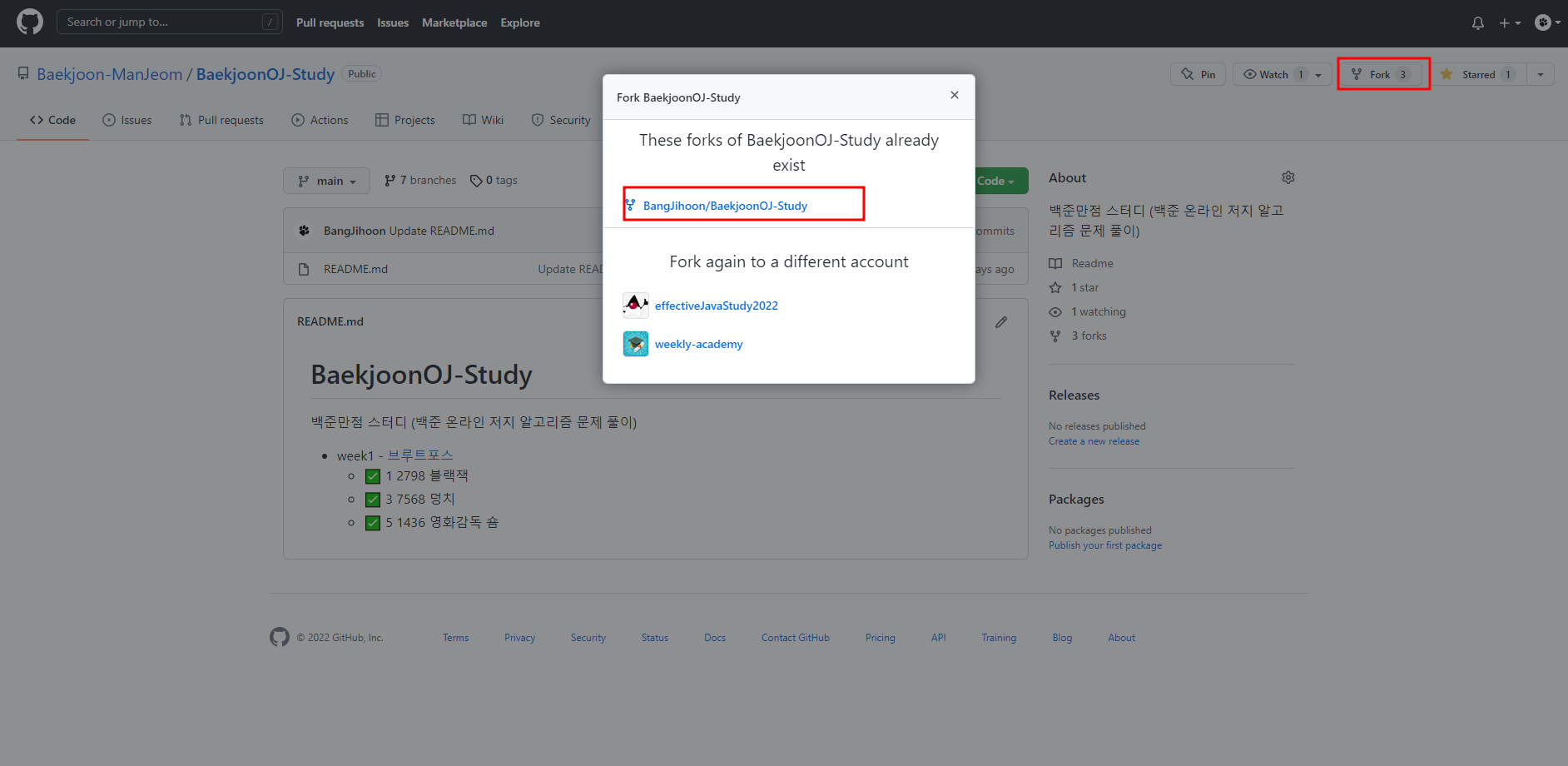Open API in the footer
Viewport: 1568px width, 766px height.
[939, 638]
